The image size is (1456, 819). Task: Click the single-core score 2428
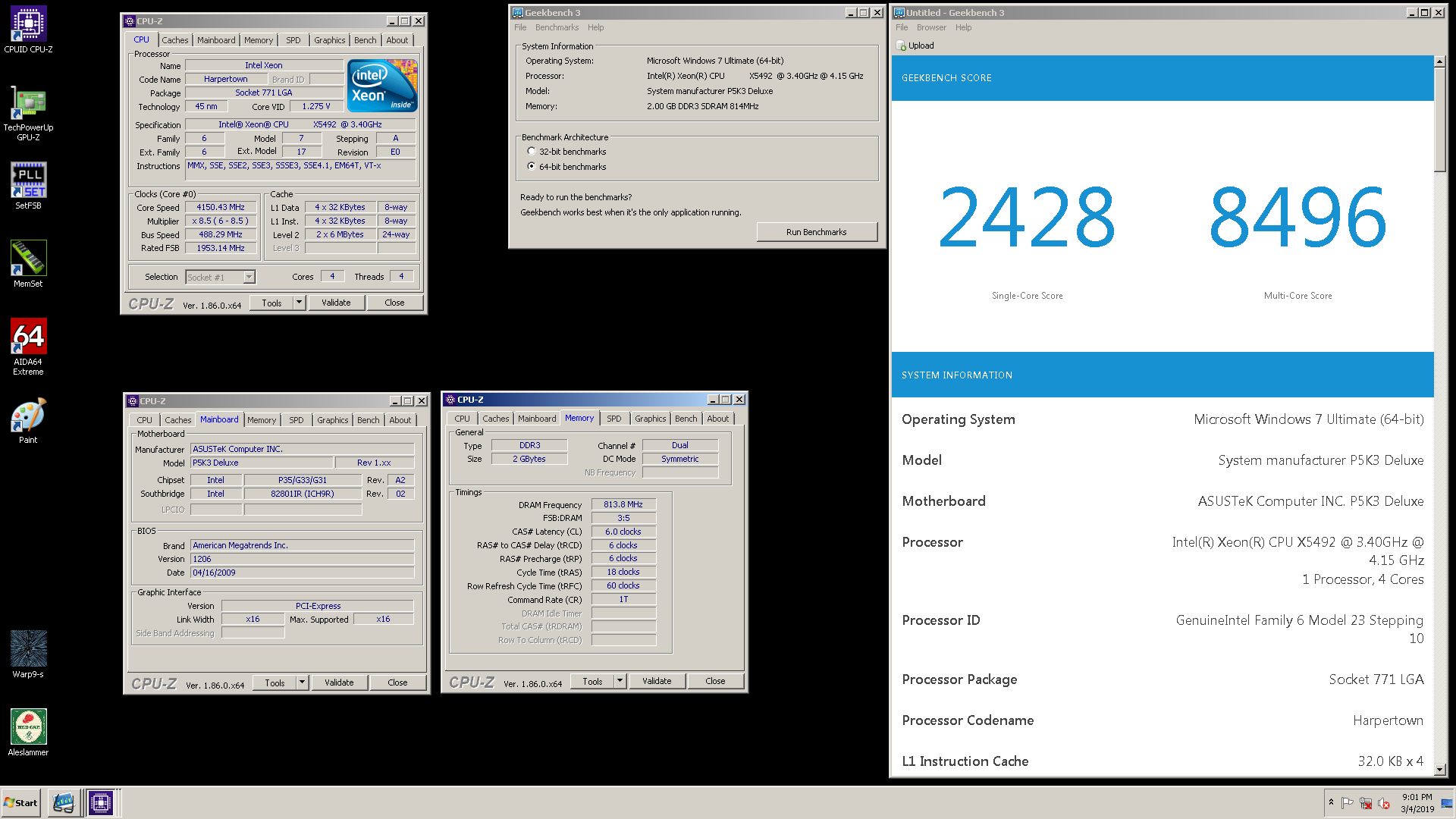[x=1027, y=218]
